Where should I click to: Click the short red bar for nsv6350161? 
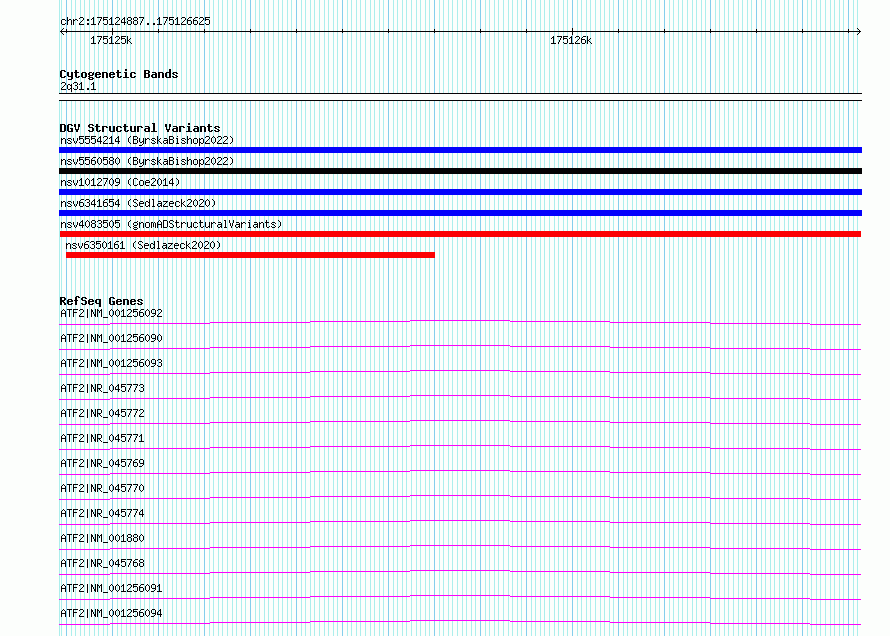[250, 255]
